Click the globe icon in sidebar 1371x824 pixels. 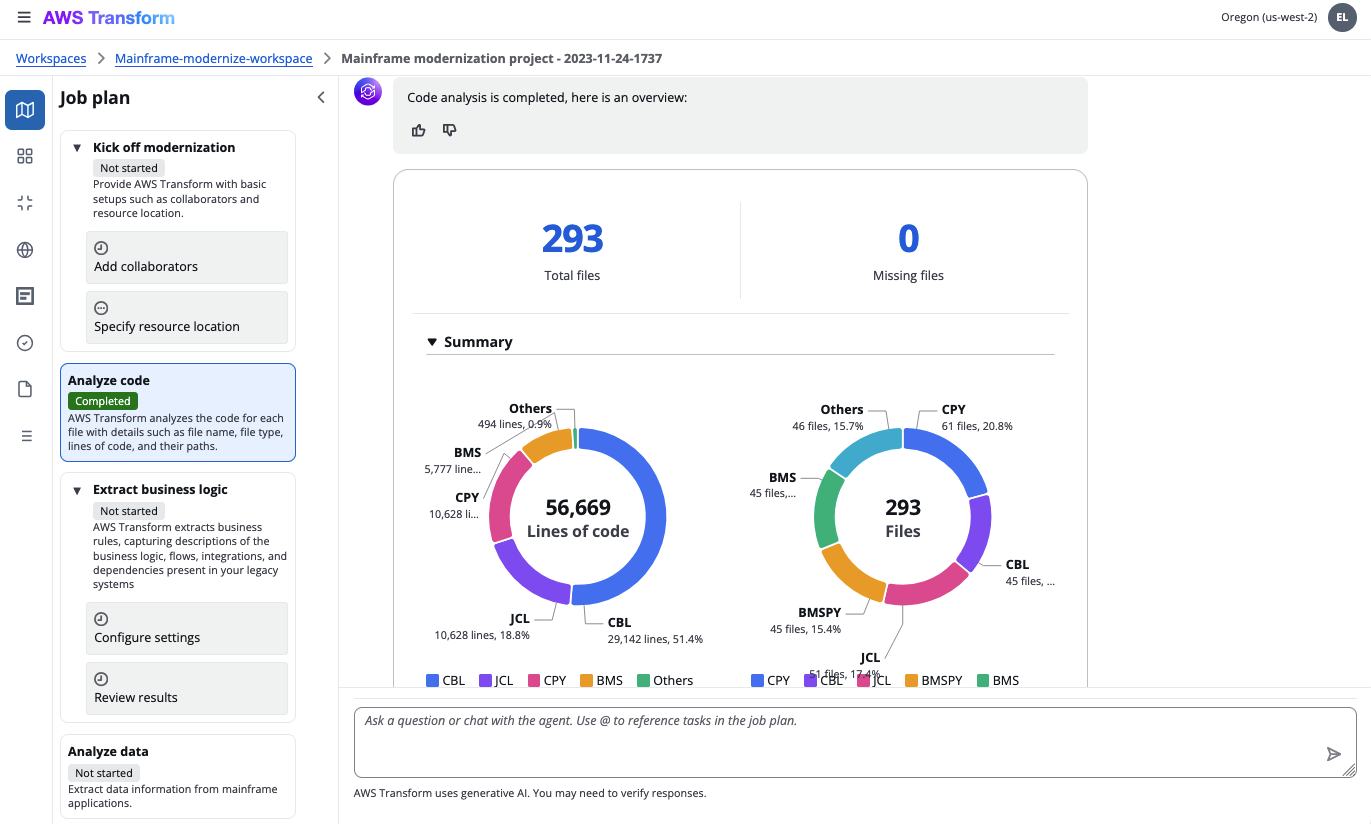(25, 250)
